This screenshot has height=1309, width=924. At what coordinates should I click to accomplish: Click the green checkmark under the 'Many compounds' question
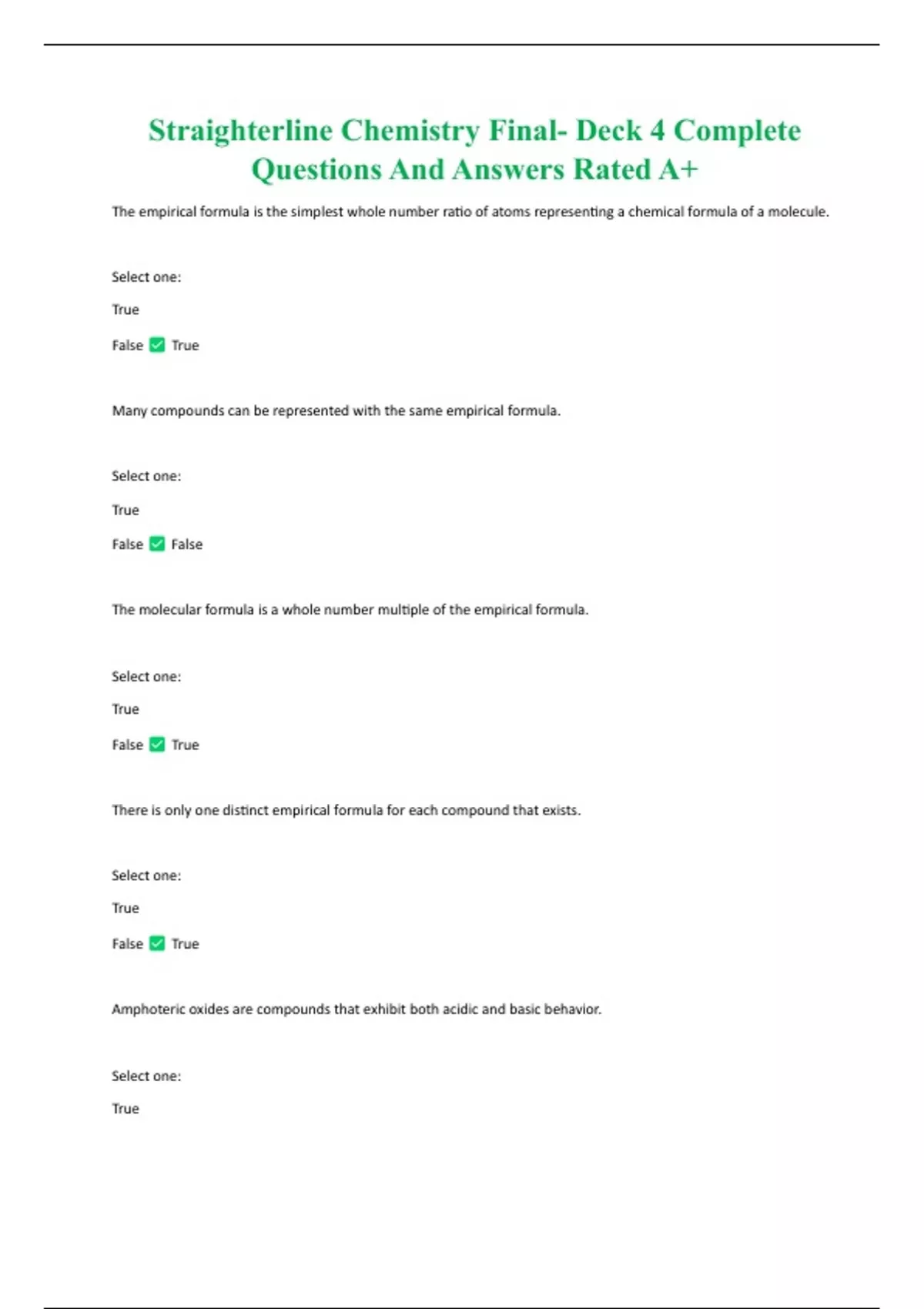tap(157, 544)
